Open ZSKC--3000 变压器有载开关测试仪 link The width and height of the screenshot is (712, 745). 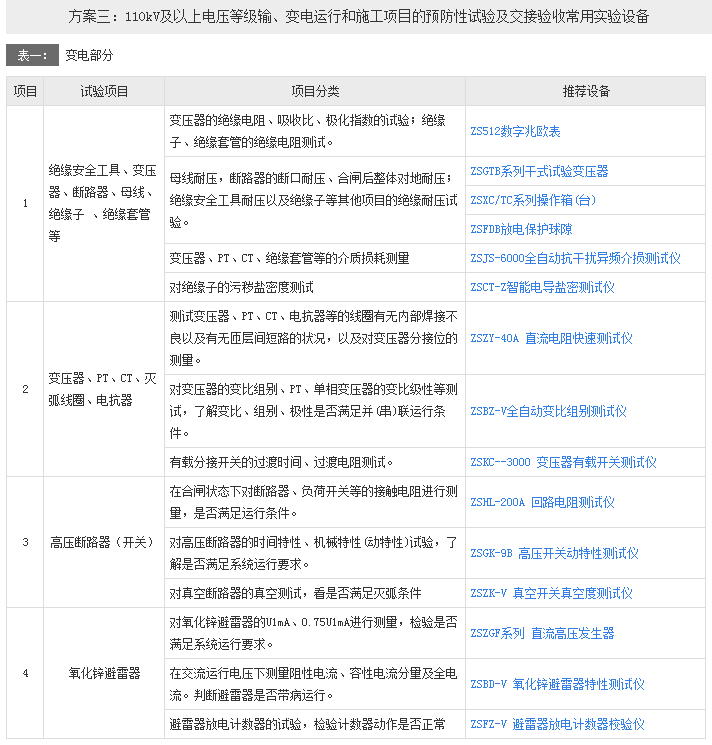[563, 462]
